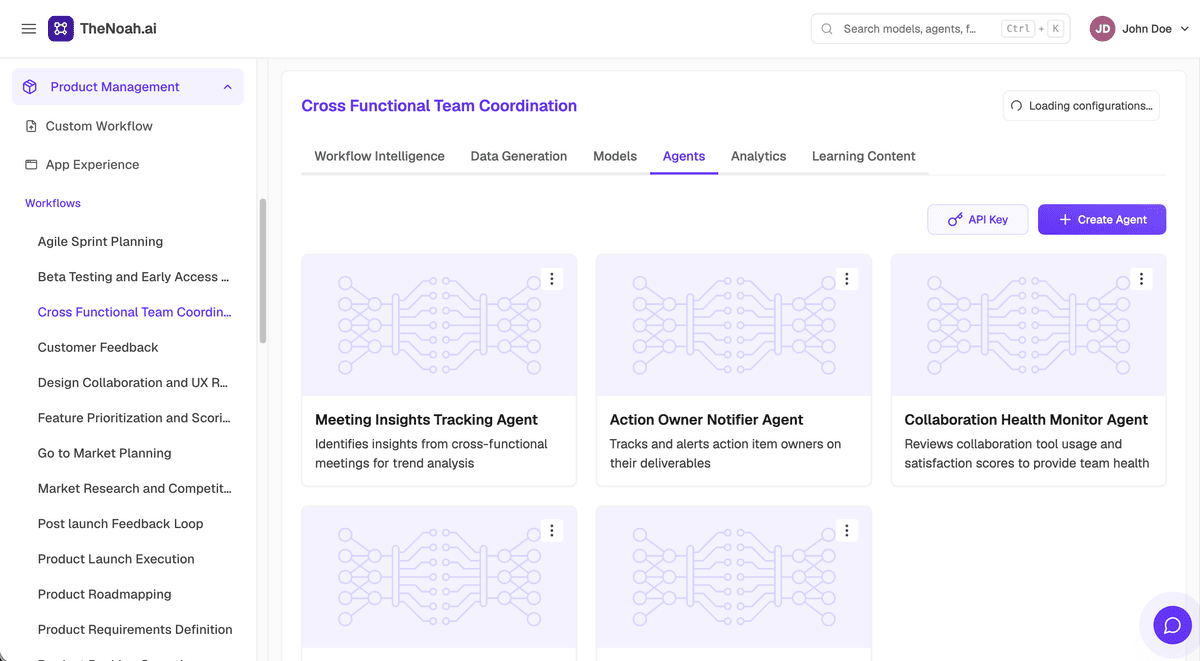Switch to Learning Content tab
The image size is (1200, 661).
[x=864, y=156]
